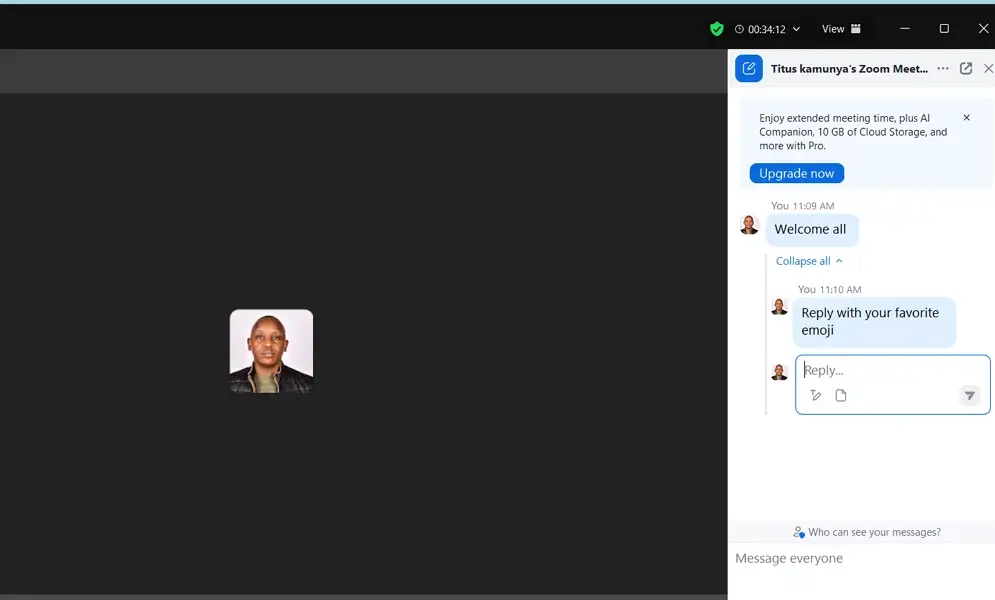This screenshot has width=995, height=600.
Task: Click the You 11:09 AM timestamp
Action: 802,206
